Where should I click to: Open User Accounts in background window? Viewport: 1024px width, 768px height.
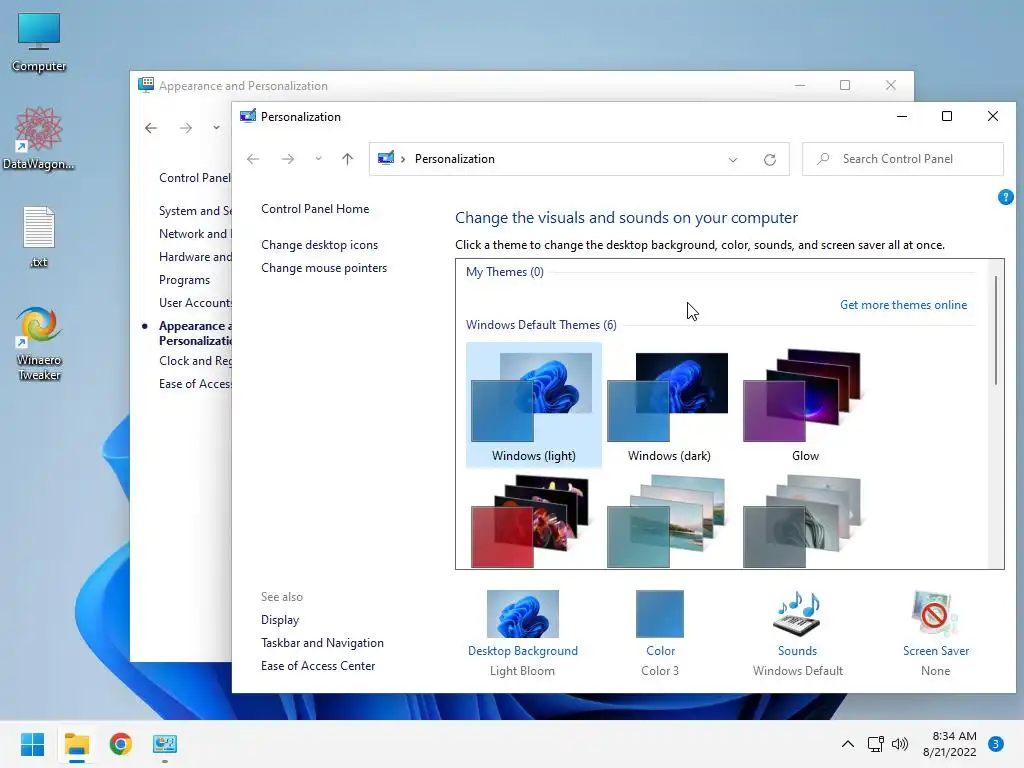195,302
